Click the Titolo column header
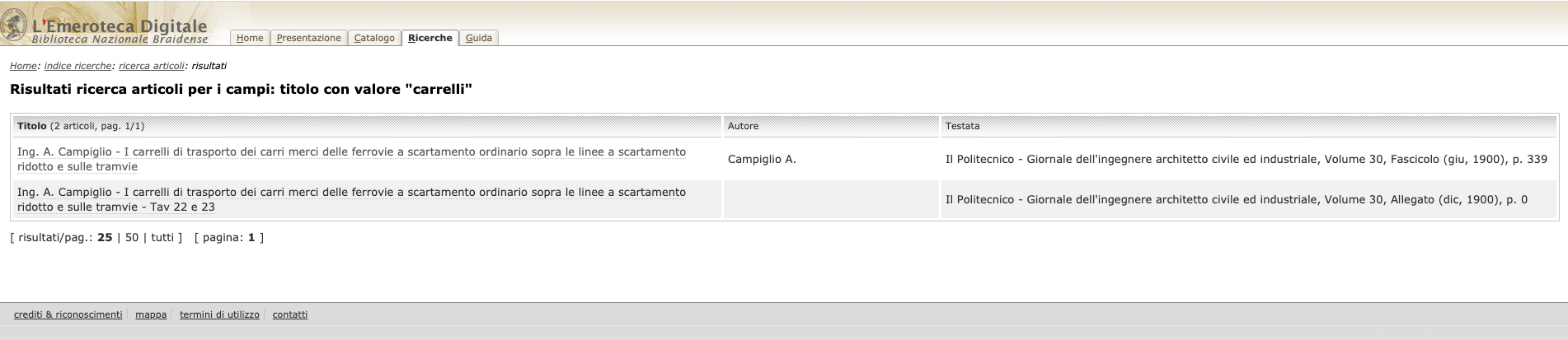This screenshot has height=340, width=1568. point(32,126)
